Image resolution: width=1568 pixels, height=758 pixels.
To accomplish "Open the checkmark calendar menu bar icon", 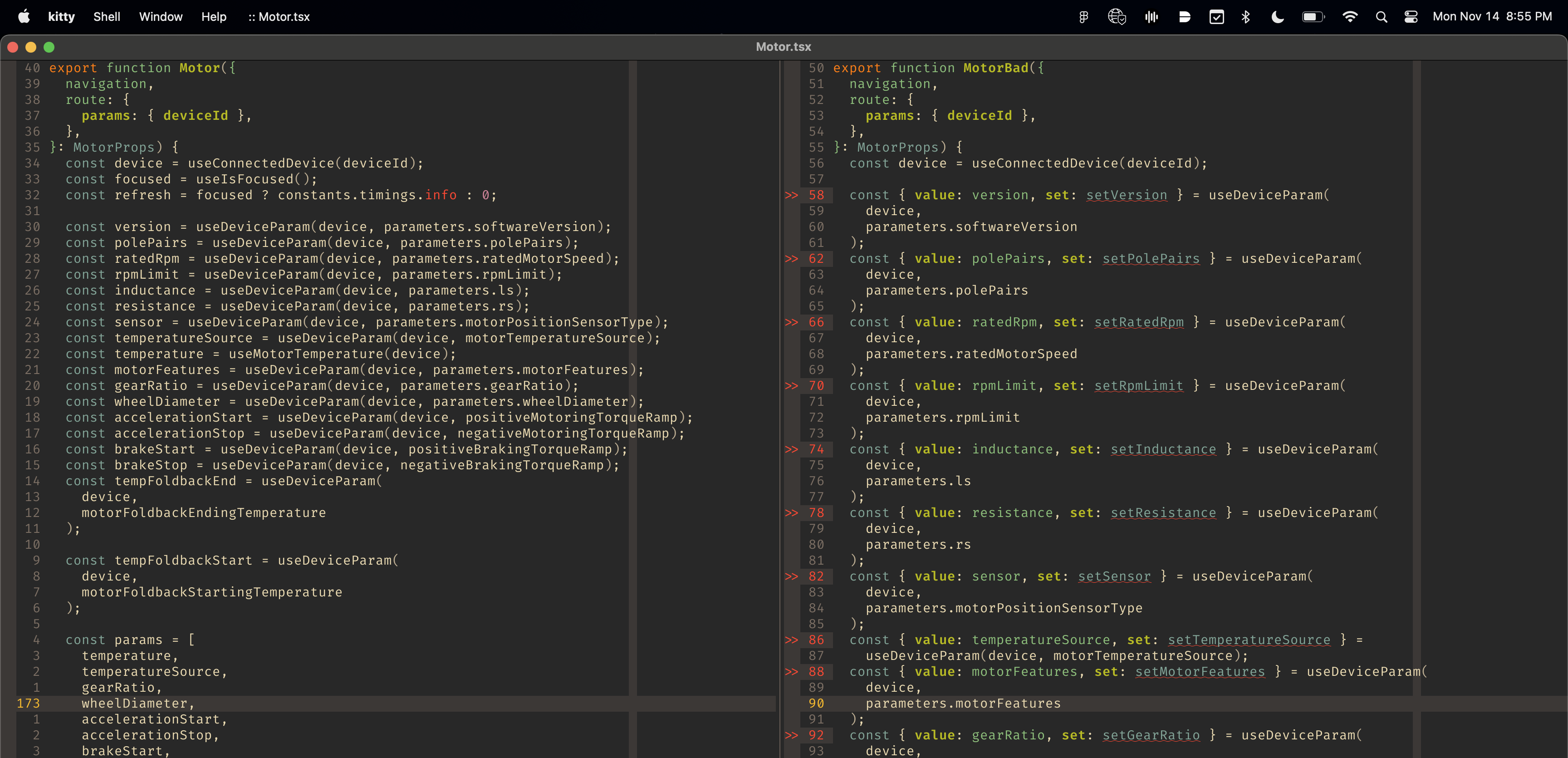I will click(1216, 17).
